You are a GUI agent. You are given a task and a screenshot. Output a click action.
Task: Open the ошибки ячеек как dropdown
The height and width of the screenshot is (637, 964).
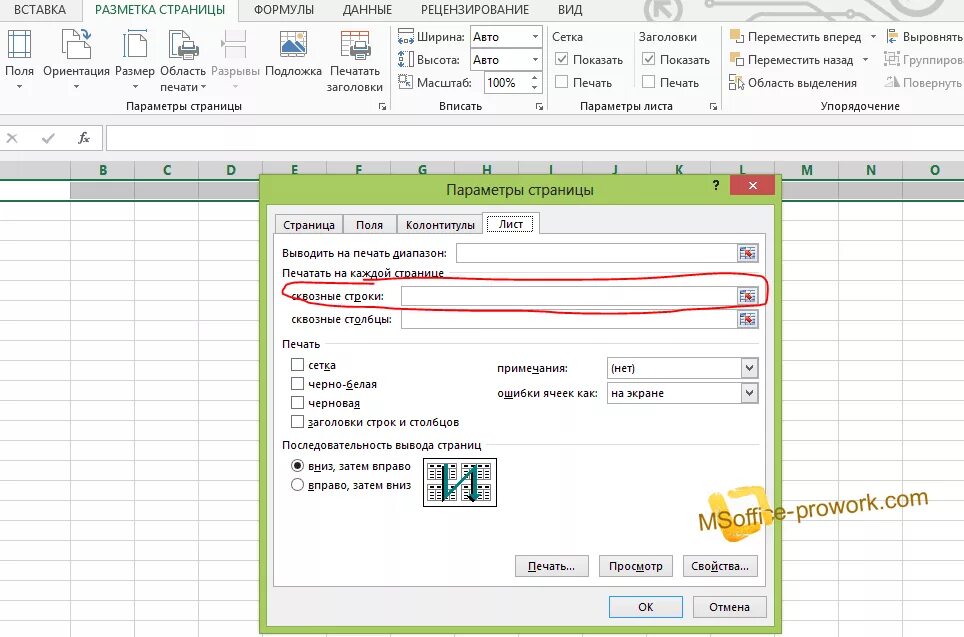(749, 394)
